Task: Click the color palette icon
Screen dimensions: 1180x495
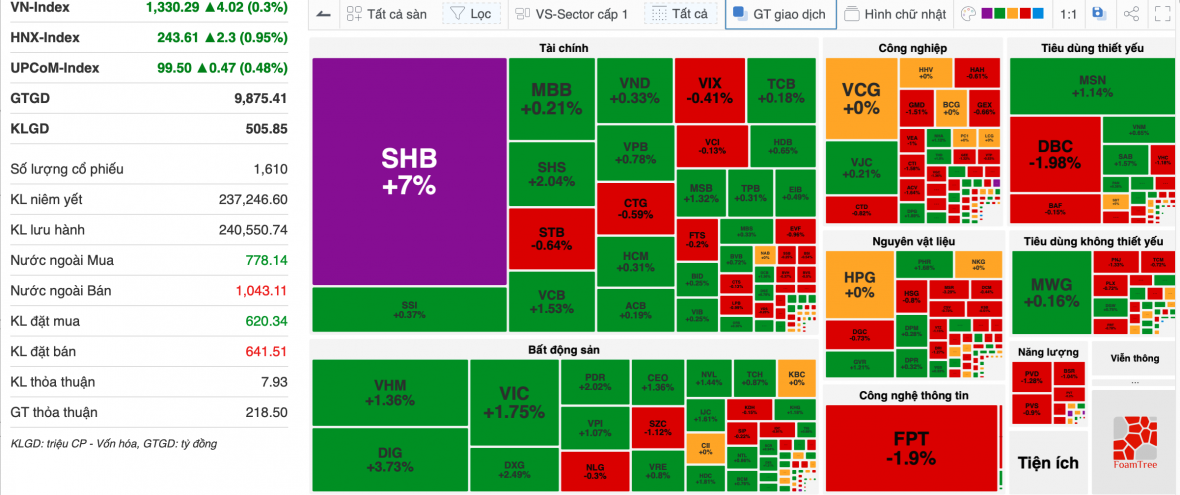Action: point(968,14)
